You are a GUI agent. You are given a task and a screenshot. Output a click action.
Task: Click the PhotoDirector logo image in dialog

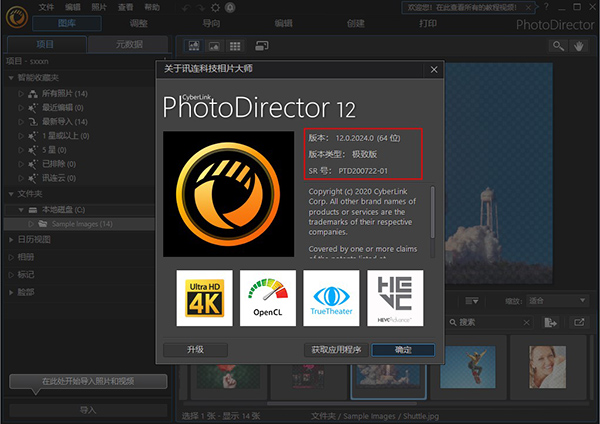[x=228, y=194]
